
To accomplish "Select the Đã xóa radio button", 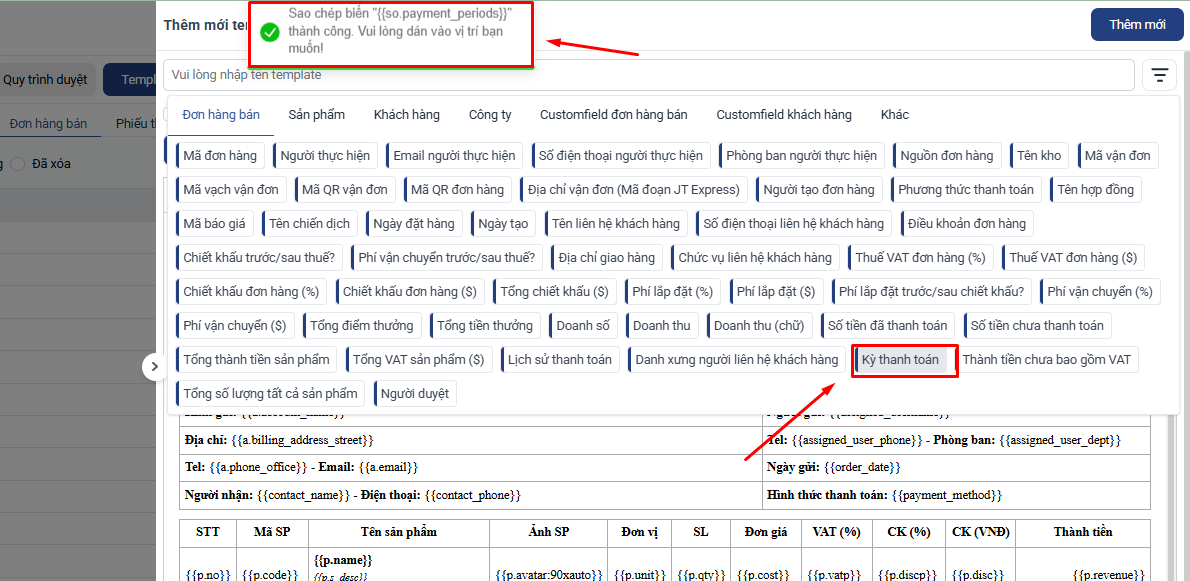I will pyautogui.click(x=17, y=164).
